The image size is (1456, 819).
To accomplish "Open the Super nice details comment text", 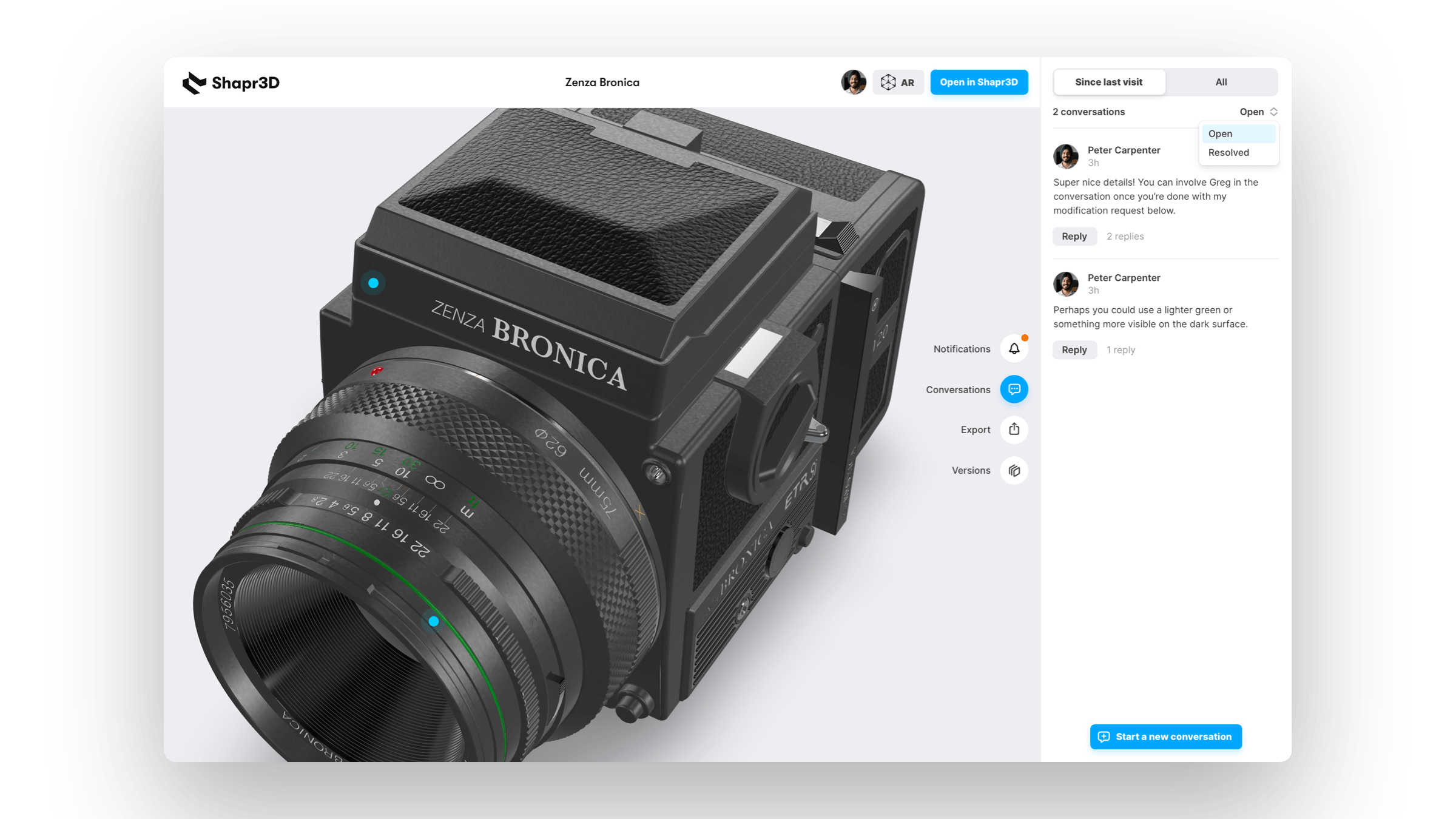I will pyautogui.click(x=1156, y=196).
